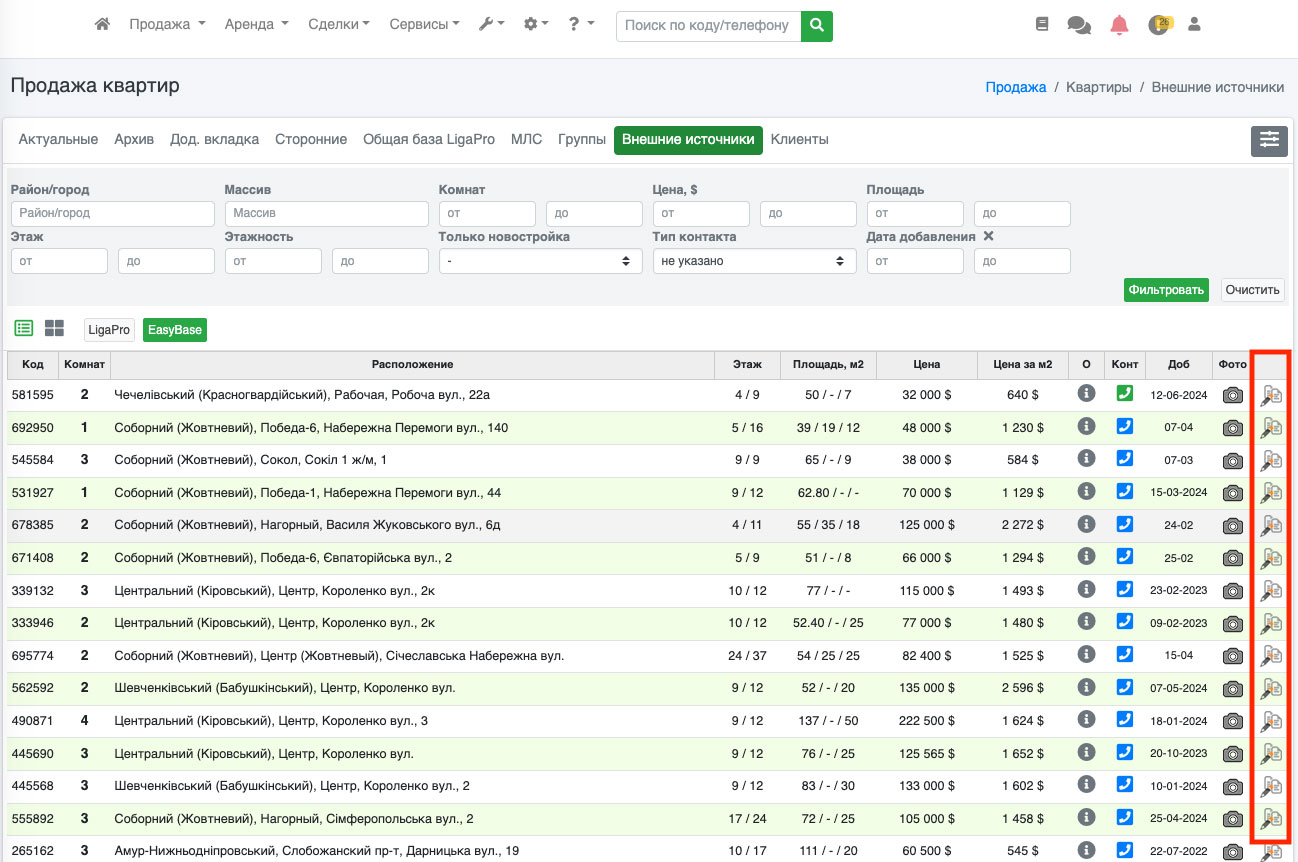This screenshot has height=862, width=1298.
Task: Click phone contact icon for listing 545584
Action: tap(1125, 459)
